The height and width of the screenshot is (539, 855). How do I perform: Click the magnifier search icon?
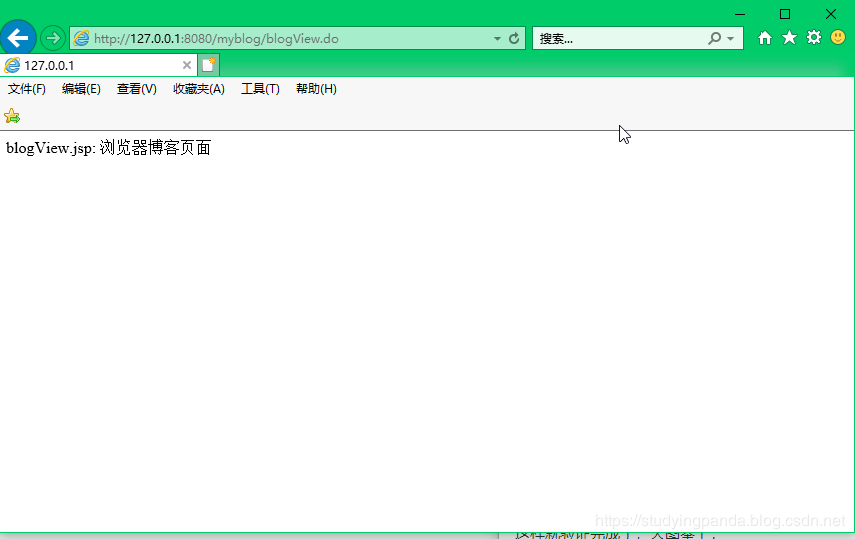tap(714, 38)
